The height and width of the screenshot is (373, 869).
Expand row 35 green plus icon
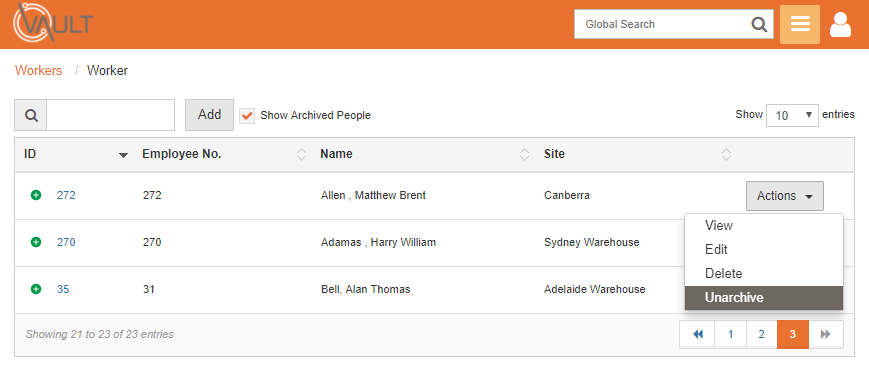(x=36, y=289)
